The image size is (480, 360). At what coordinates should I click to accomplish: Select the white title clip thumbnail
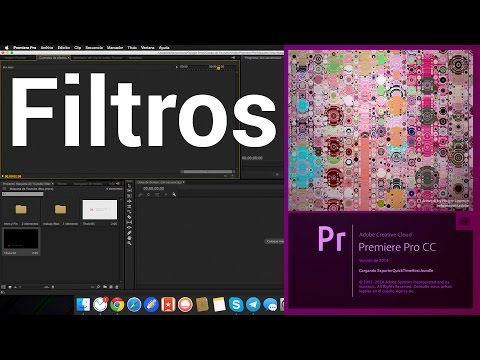pyautogui.click(x=100, y=209)
